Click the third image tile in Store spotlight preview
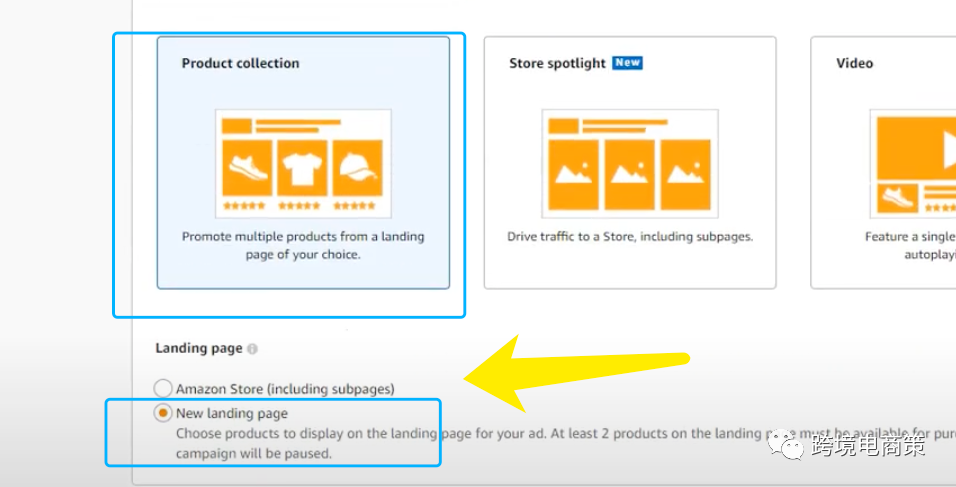 tap(685, 174)
